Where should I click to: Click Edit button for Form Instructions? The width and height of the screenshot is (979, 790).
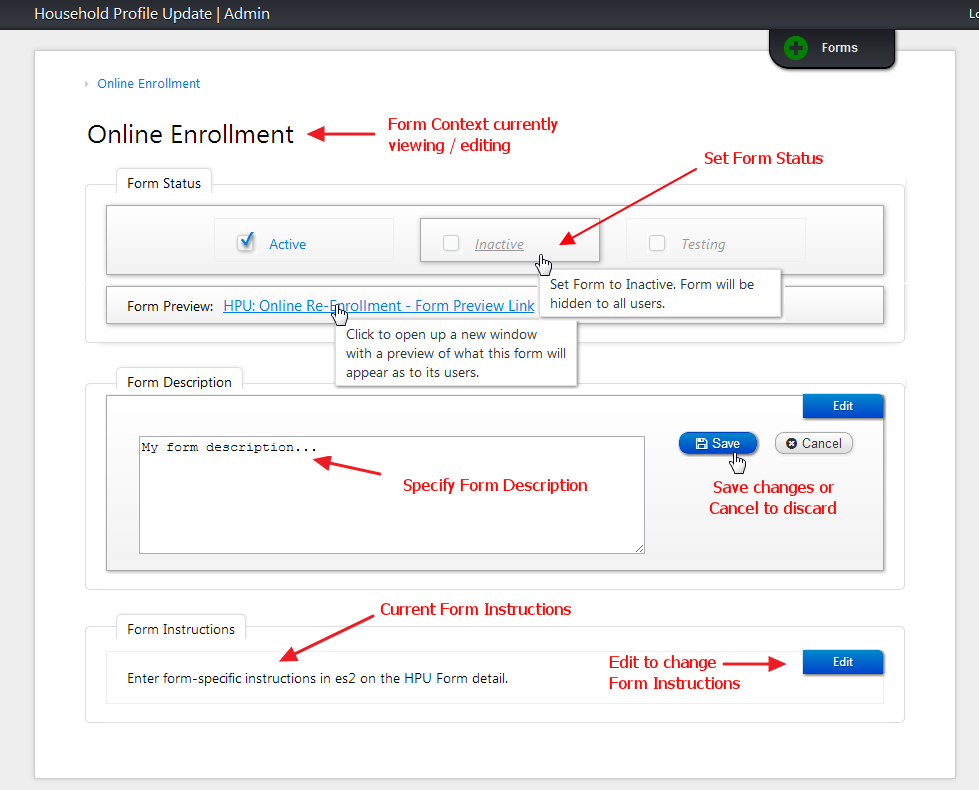(x=843, y=662)
